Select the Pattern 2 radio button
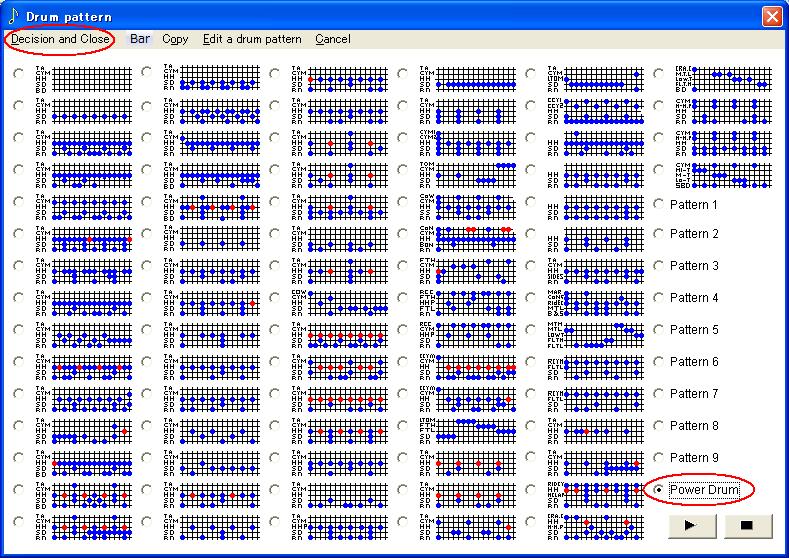This screenshot has width=789, height=558. click(x=658, y=234)
